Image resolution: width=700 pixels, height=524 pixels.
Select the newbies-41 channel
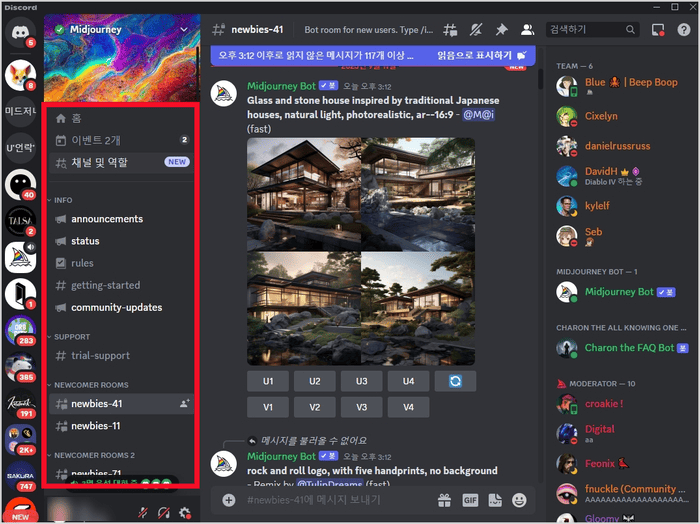pyautogui.click(x=121, y=403)
